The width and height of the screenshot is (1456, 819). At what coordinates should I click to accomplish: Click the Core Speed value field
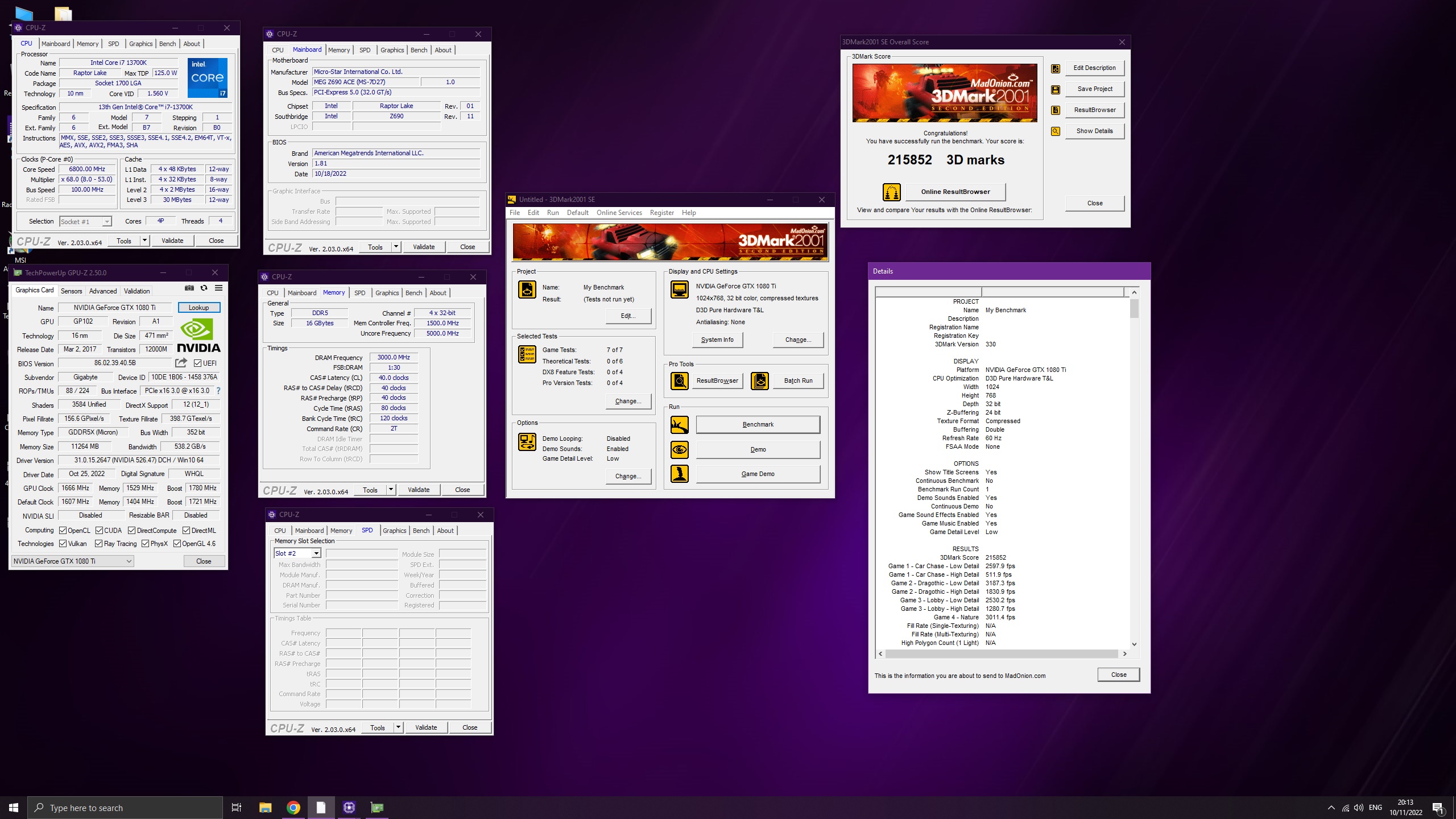click(87, 169)
